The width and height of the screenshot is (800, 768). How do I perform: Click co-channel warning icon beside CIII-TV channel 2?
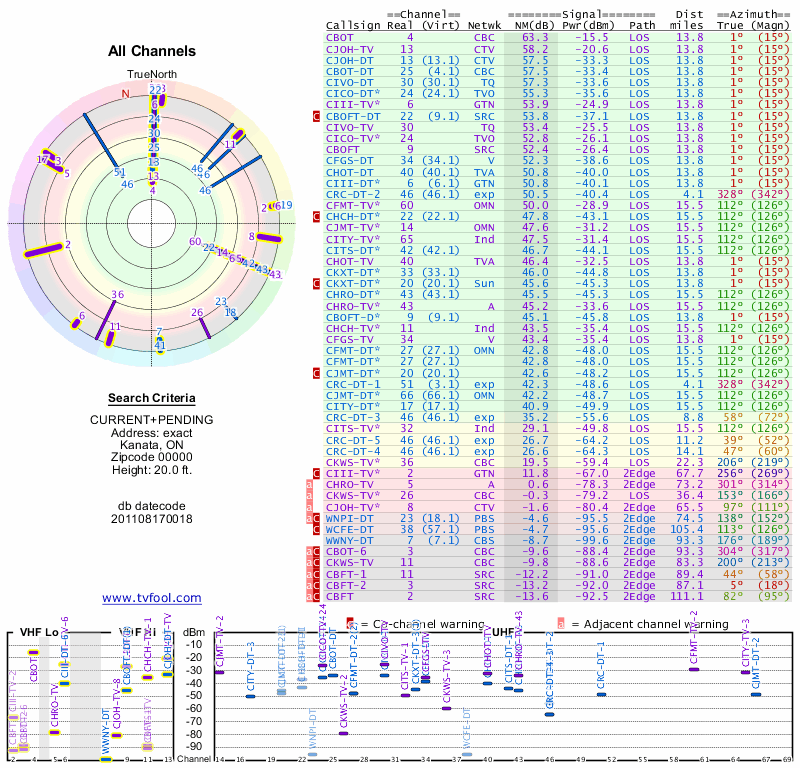pyautogui.click(x=317, y=473)
